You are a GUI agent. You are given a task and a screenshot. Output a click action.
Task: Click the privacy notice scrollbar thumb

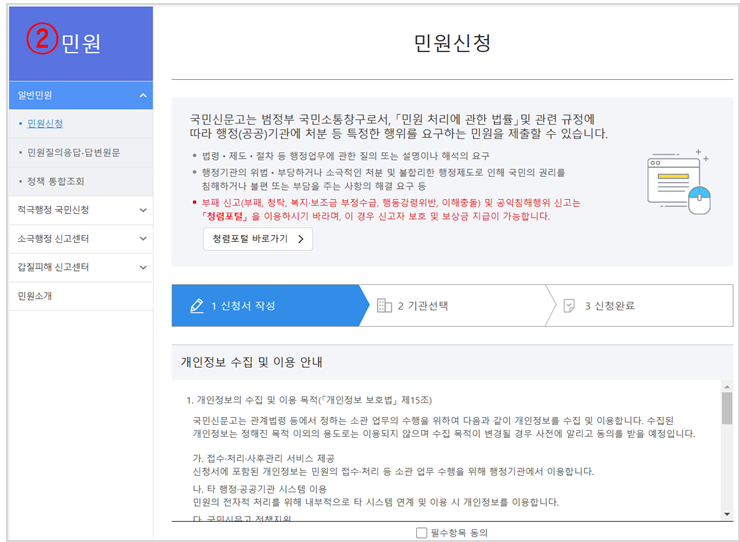click(727, 408)
